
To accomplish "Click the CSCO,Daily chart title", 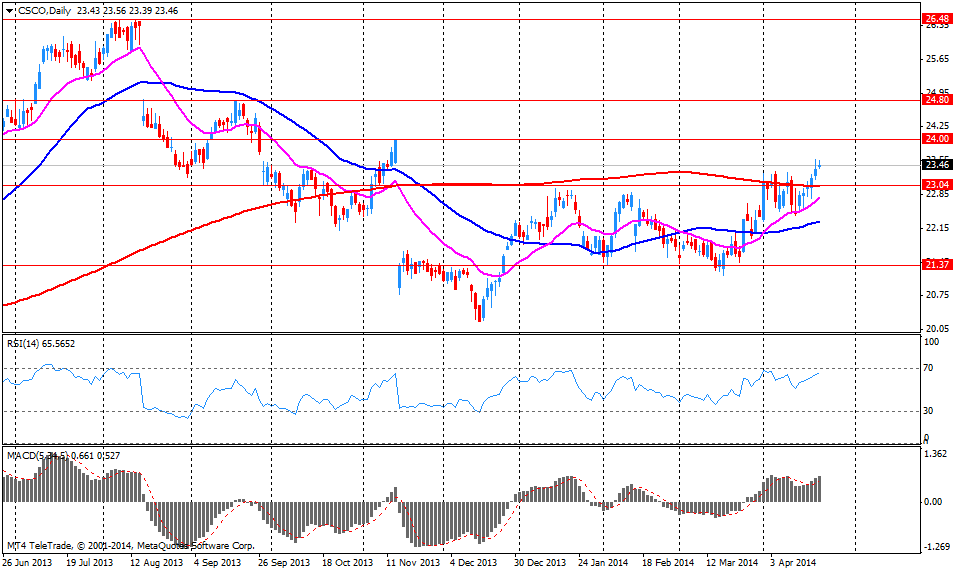I will pyautogui.click(x=43, y=10).
